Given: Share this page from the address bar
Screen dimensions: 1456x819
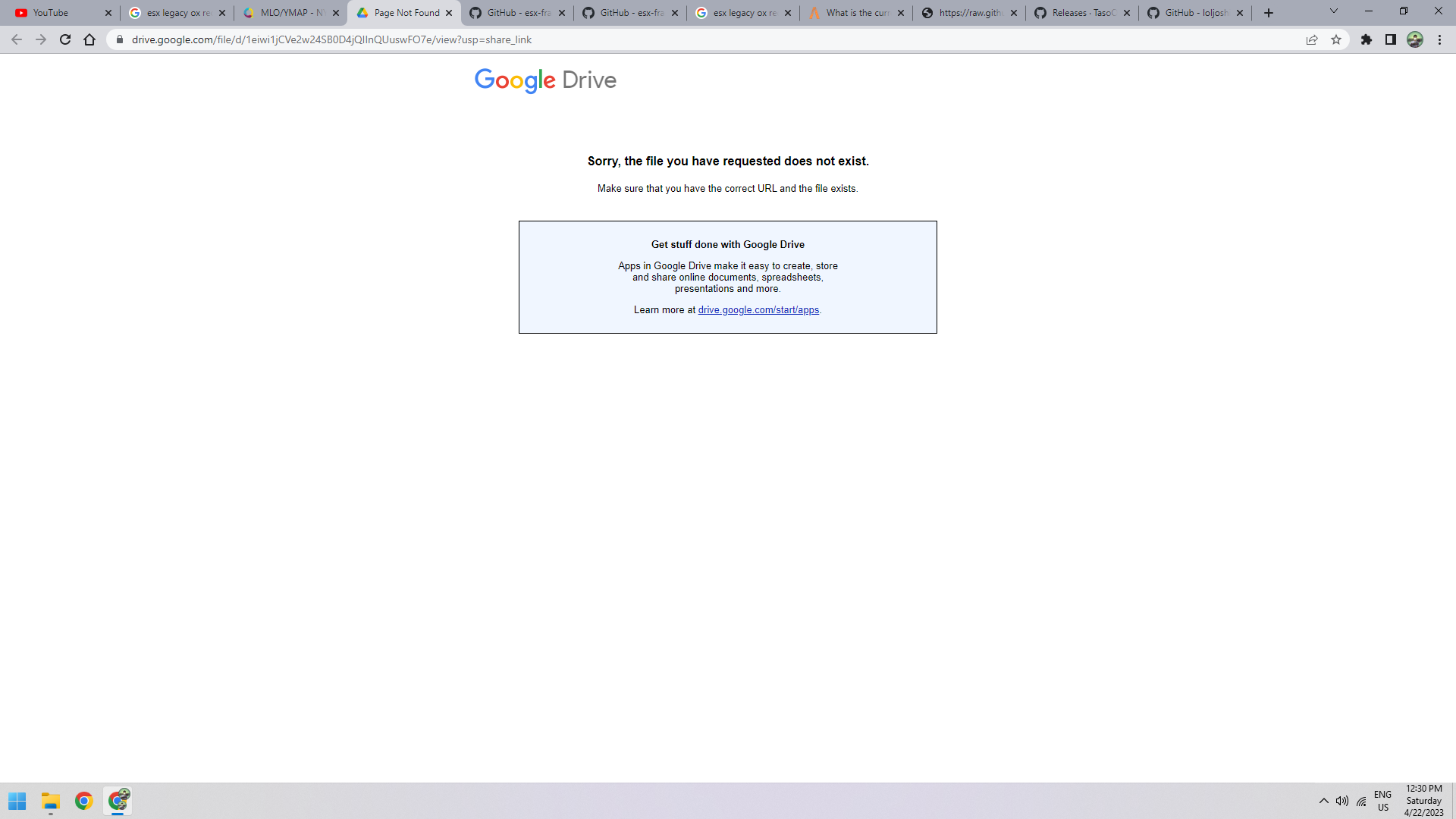Looking at the screenshot, I should (1312, 39).
